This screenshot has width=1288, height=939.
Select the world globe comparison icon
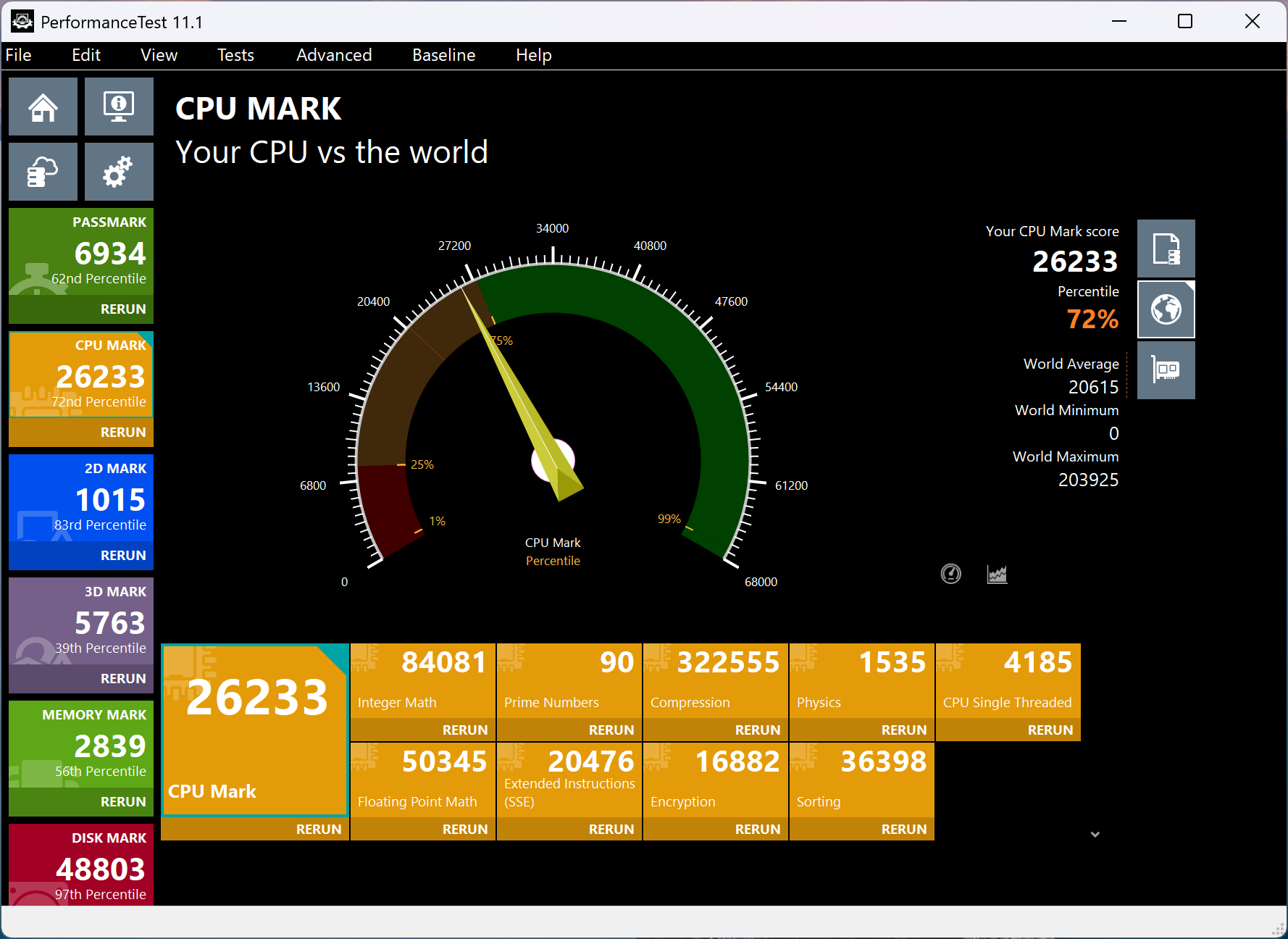pyautogui.click(x=1166, y=309)
